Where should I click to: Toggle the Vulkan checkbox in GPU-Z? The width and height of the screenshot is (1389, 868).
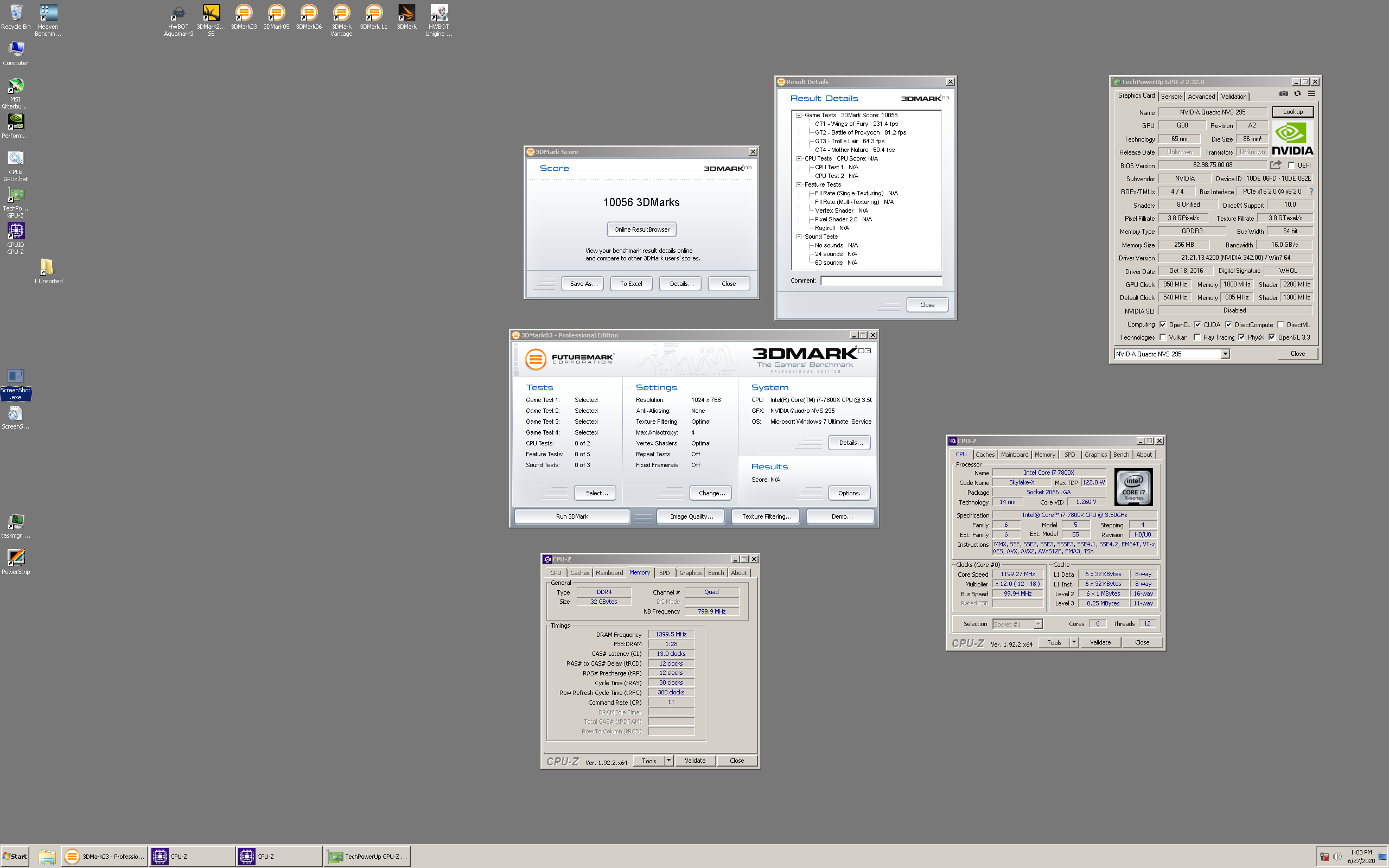click(x=1162, y=337)
